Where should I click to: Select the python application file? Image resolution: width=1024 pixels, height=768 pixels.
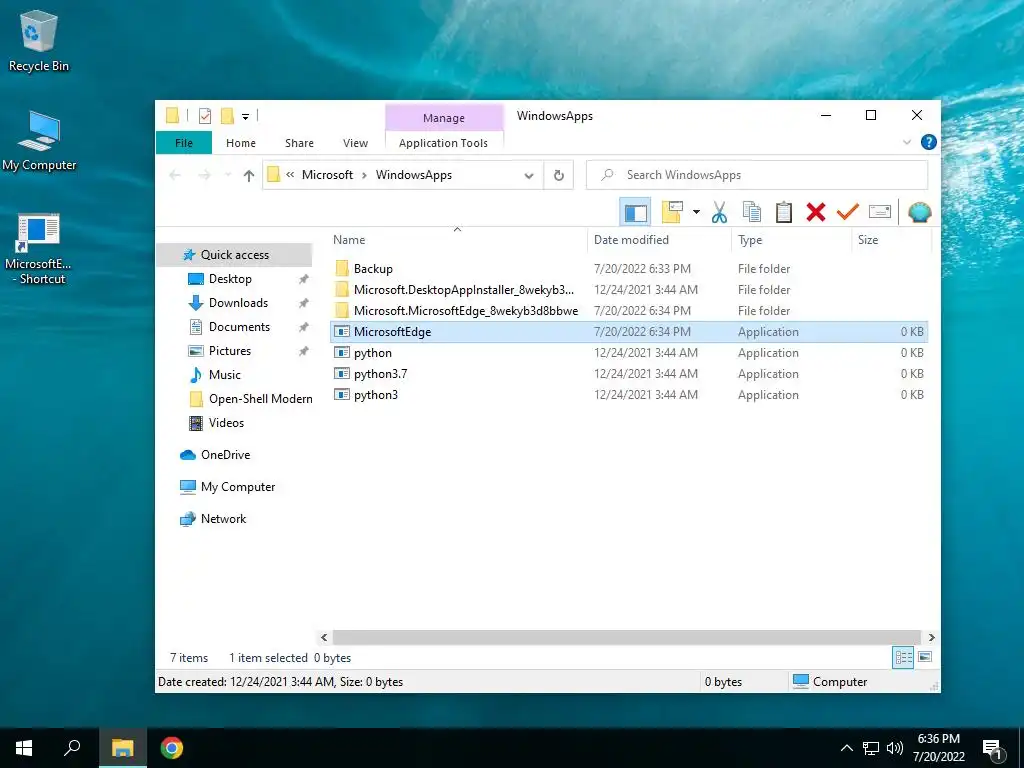pyautogui.click(x=629, y=353)
